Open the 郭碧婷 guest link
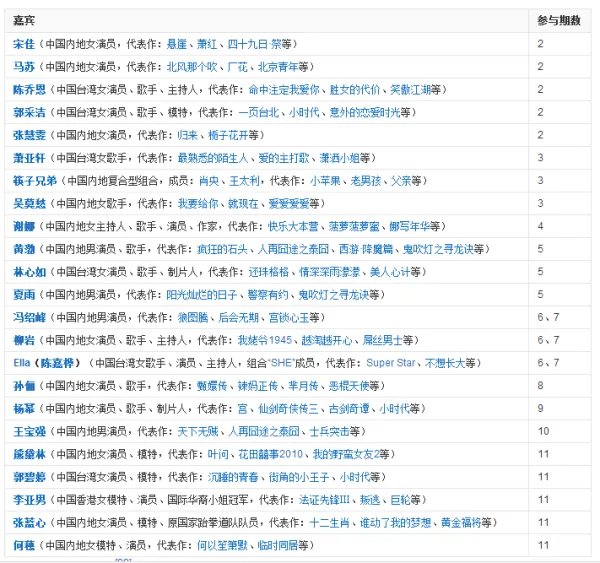Viewport: 600px width, 563px height. click(x=29, y=477)
